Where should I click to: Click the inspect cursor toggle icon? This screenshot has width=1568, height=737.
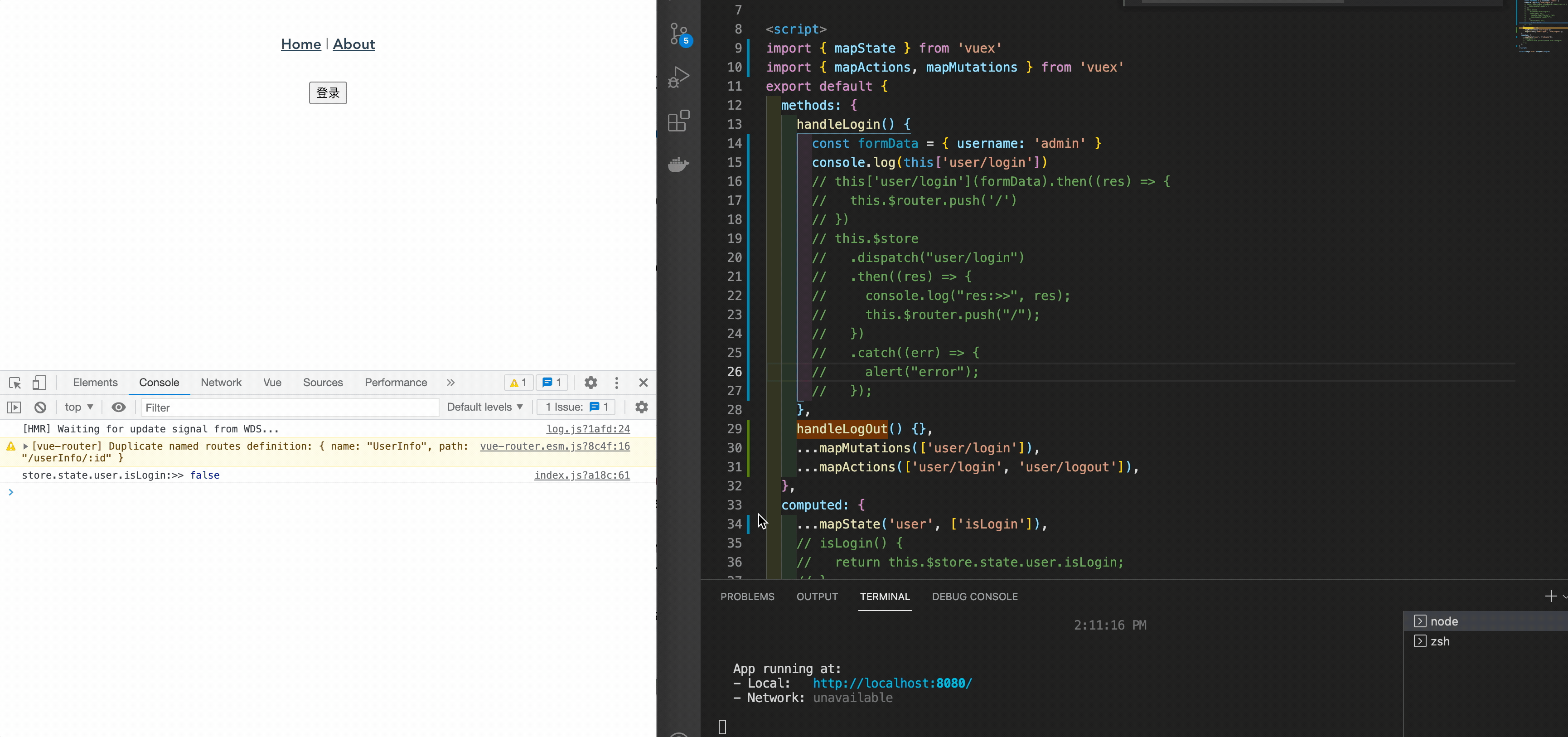click(x=14, y=382)
